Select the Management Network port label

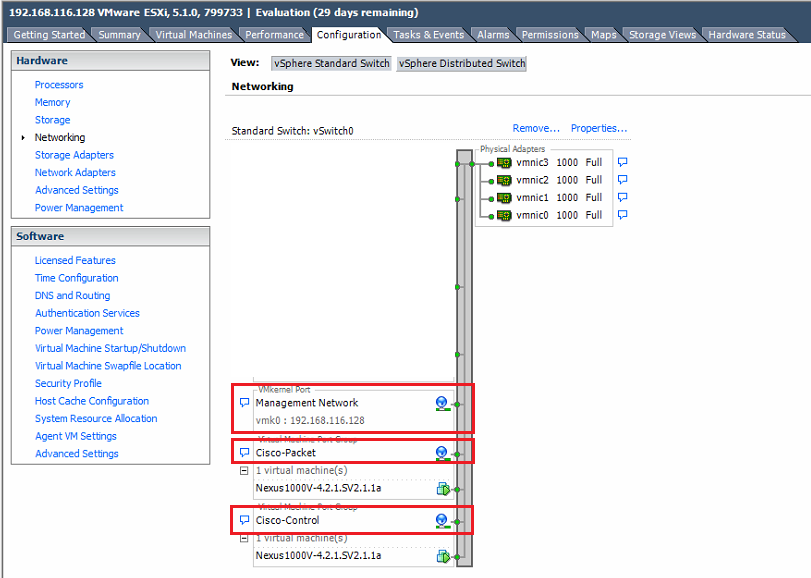307,403
